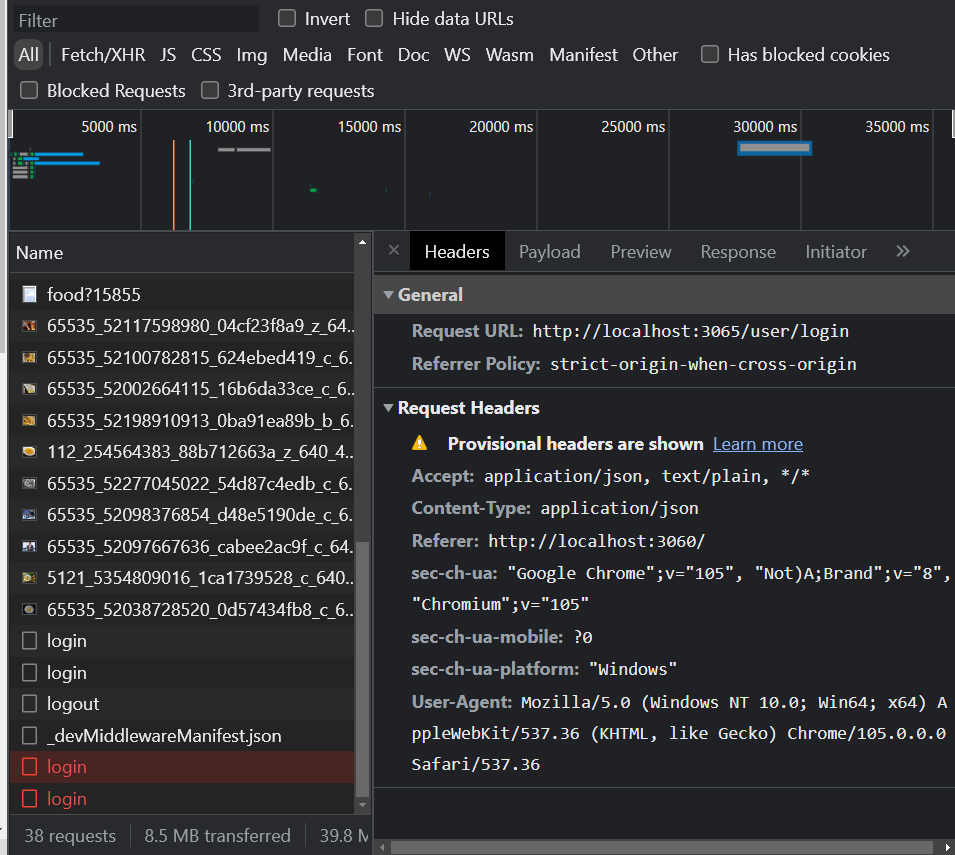Filter requests by Img type

coord(251,55)
